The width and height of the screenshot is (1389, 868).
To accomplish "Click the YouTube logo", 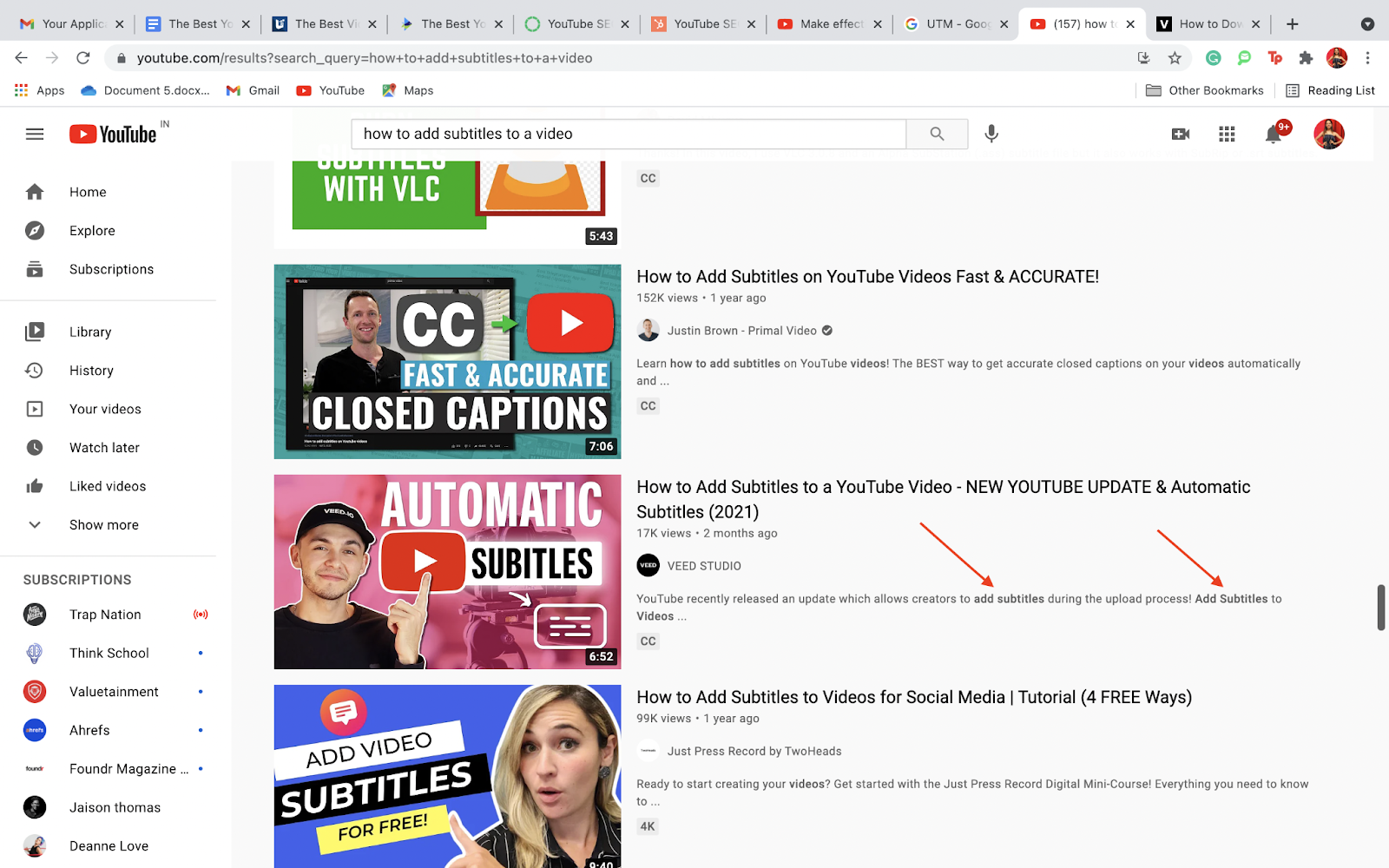I will (114, 134).
